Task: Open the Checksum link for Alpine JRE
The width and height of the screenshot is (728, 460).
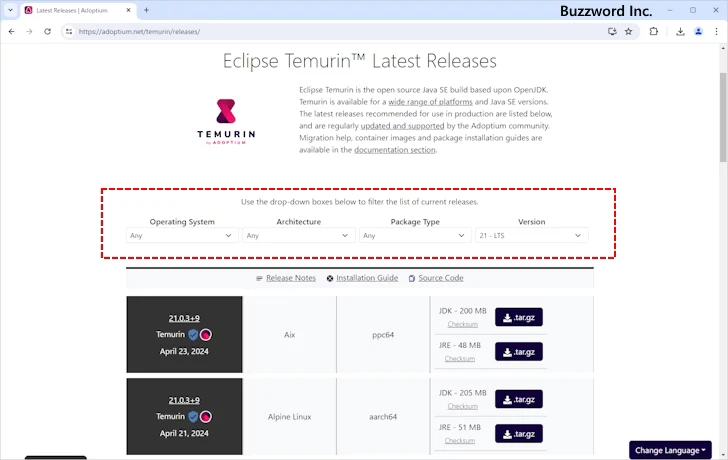Action: click(x=460, y=441)
